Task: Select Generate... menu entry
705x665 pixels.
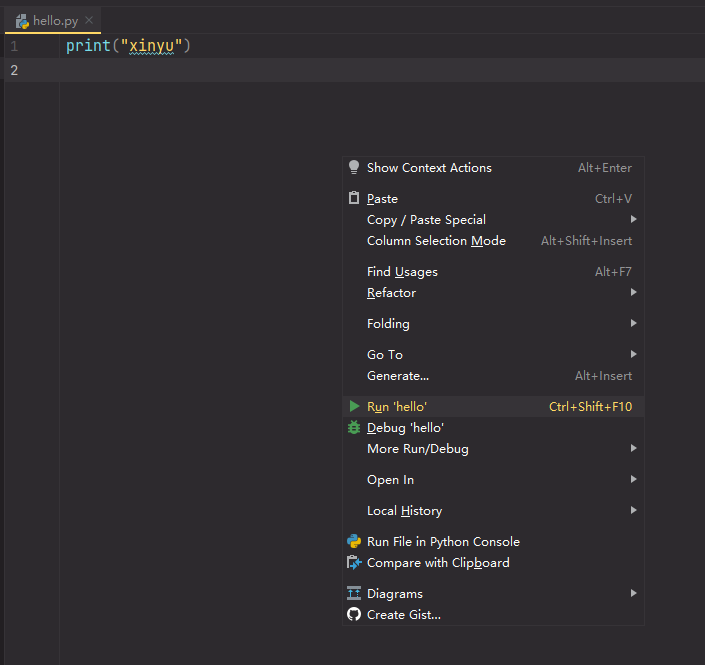Action: (x=494, y=375)
